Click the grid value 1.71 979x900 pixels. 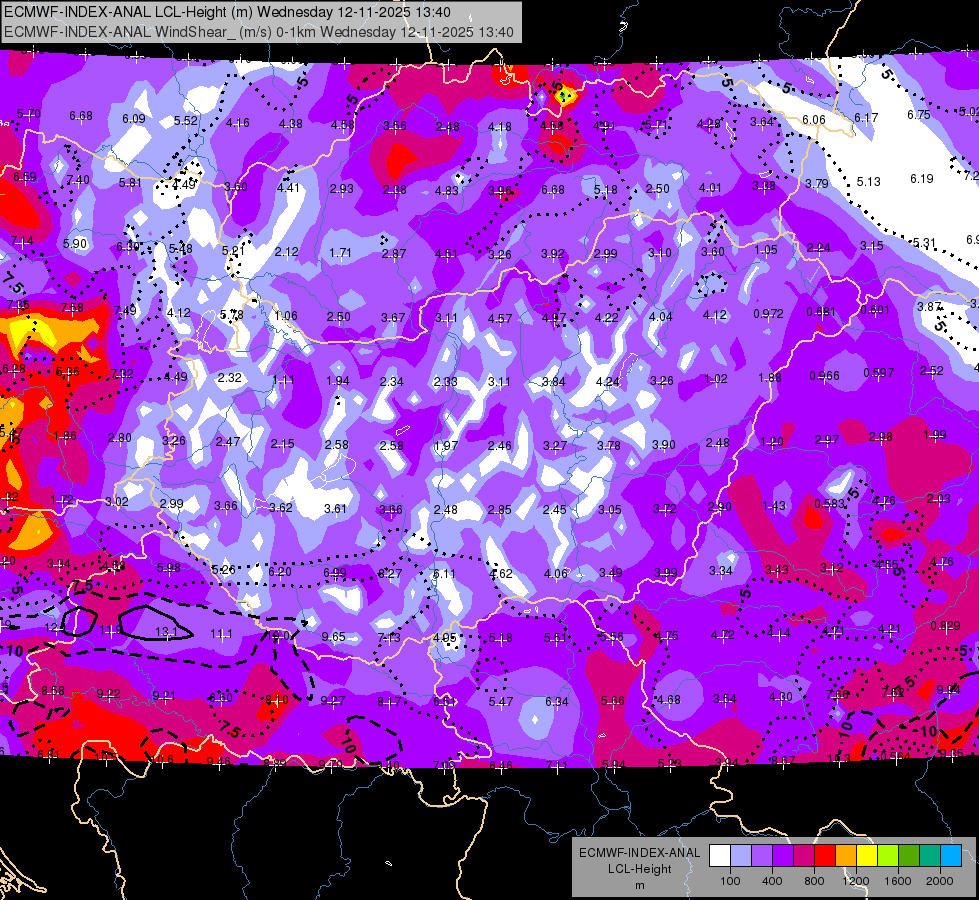pos(340,253)
